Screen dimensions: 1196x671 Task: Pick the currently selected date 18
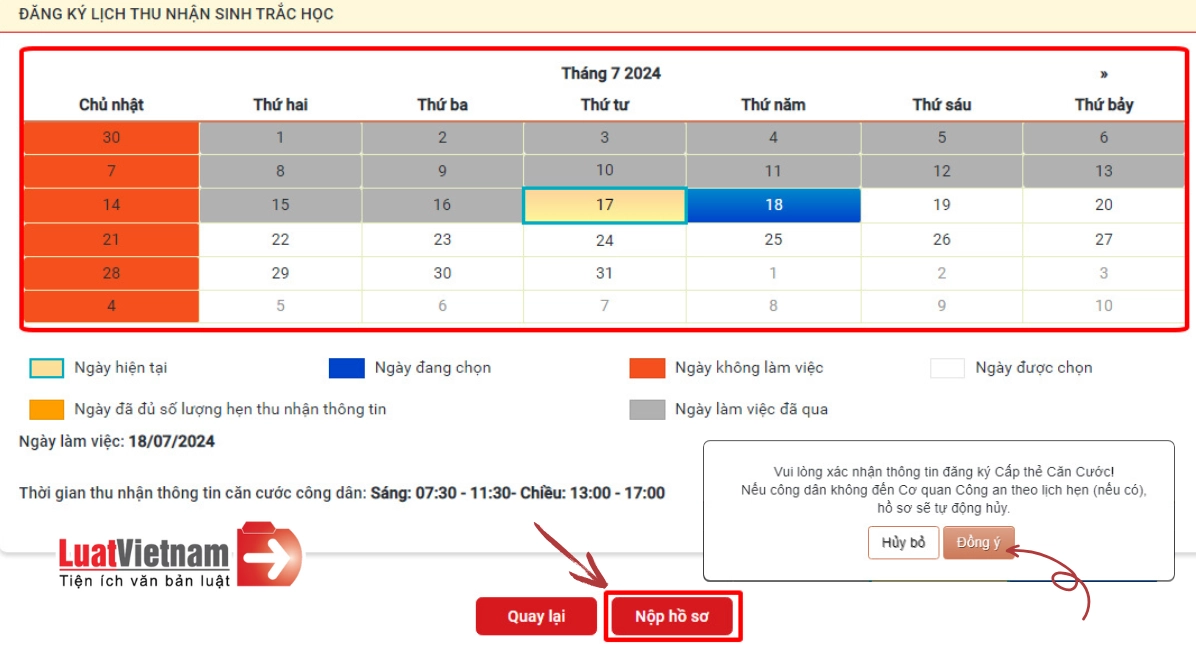(773, 205)
